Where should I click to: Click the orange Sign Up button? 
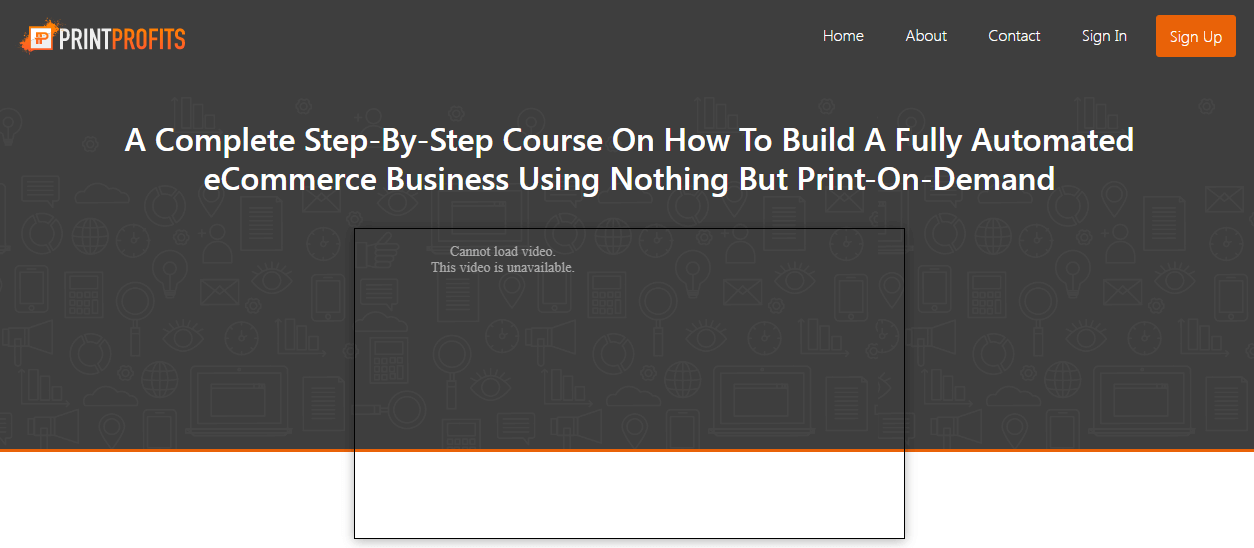[1196, 36]
